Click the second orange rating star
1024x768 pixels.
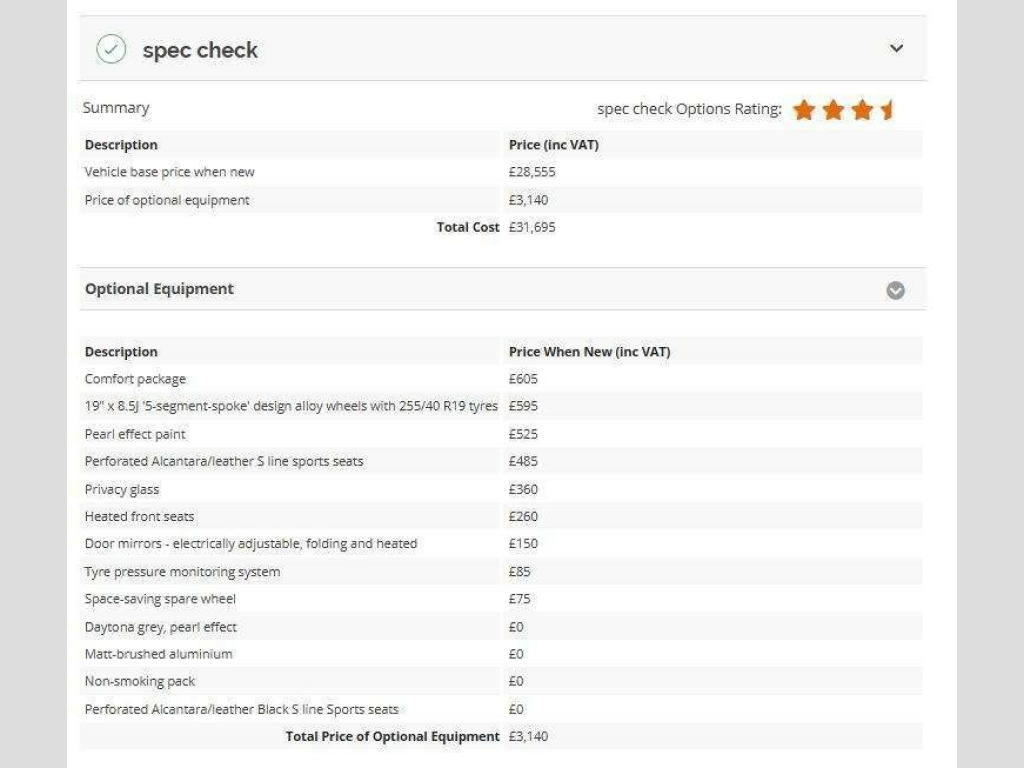click(833, 110)
